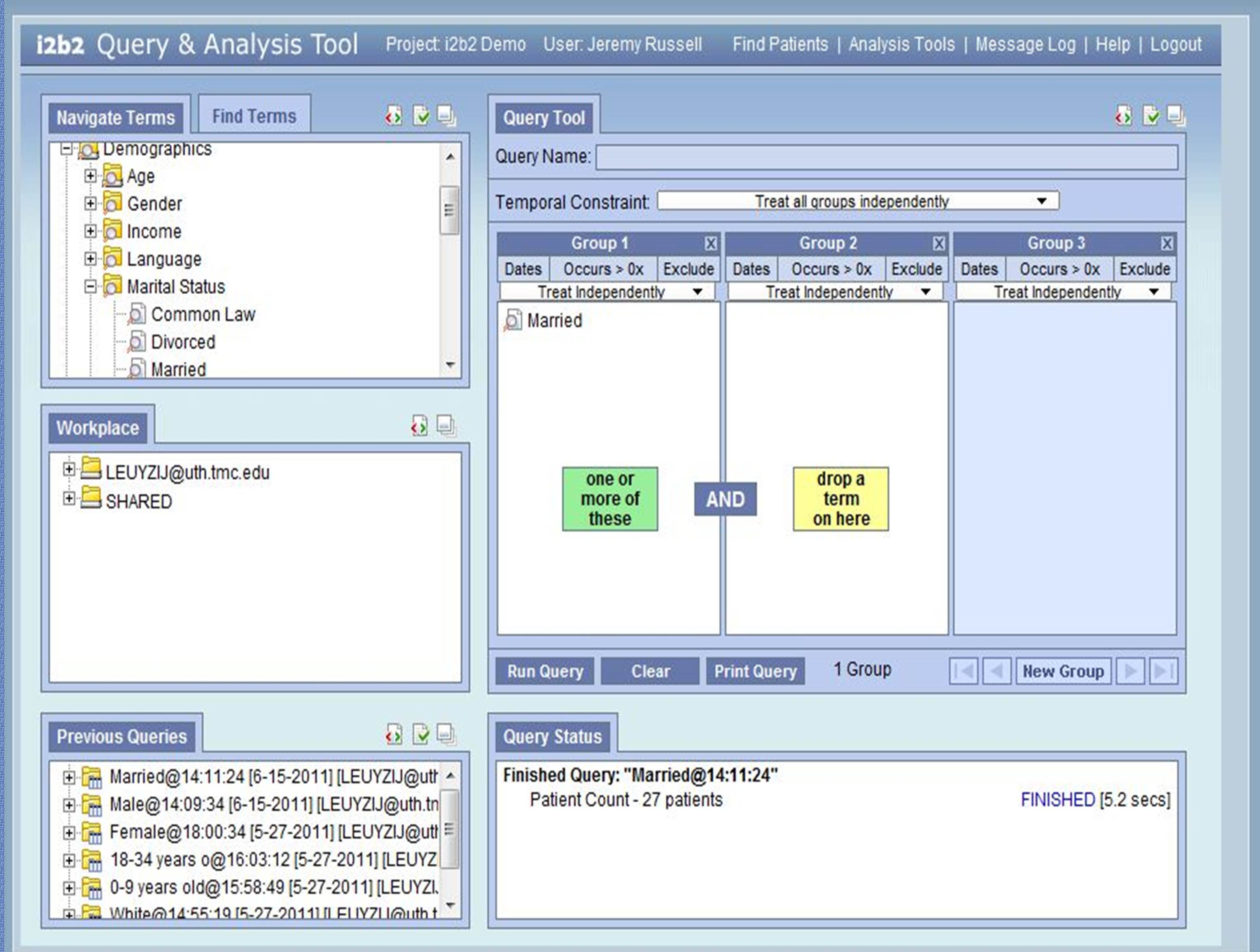Click the SHARED folder icon in Workplace

pos(91,499)
